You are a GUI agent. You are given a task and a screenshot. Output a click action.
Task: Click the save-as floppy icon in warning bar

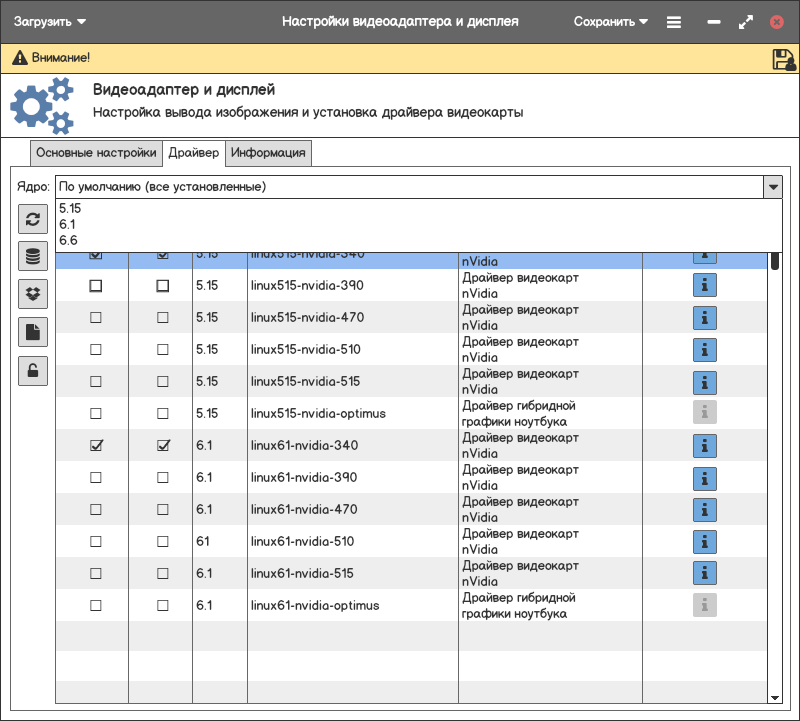pyautogui.click(x=783, y=59)
